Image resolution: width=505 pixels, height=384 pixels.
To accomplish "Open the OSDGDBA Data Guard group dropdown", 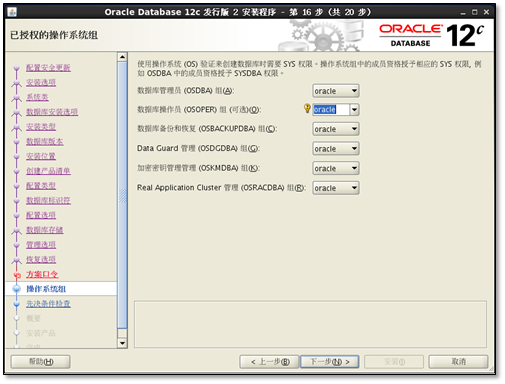I will [x=336, y=149].
